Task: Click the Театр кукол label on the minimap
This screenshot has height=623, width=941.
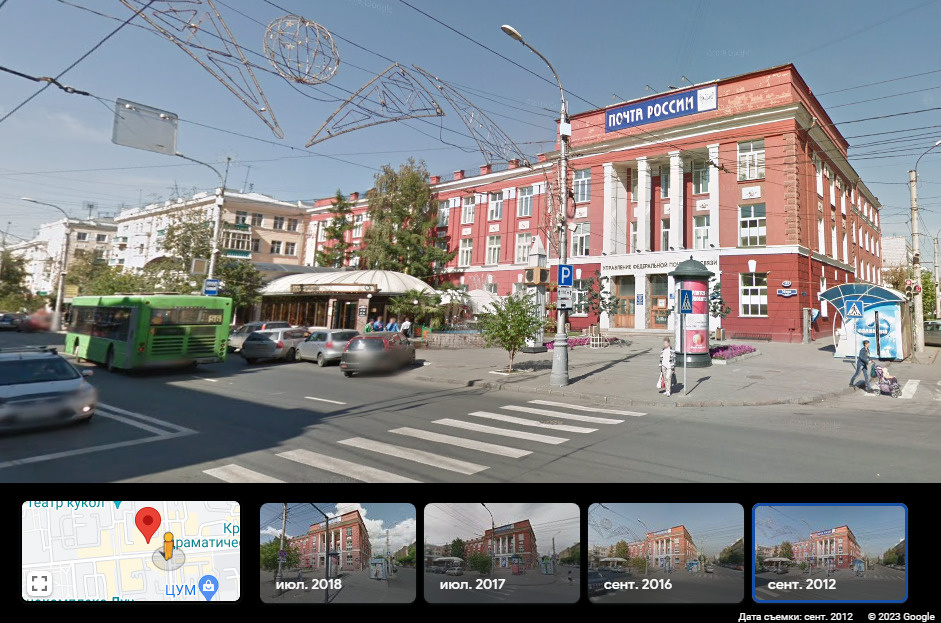Action: (x=67, y=504)
